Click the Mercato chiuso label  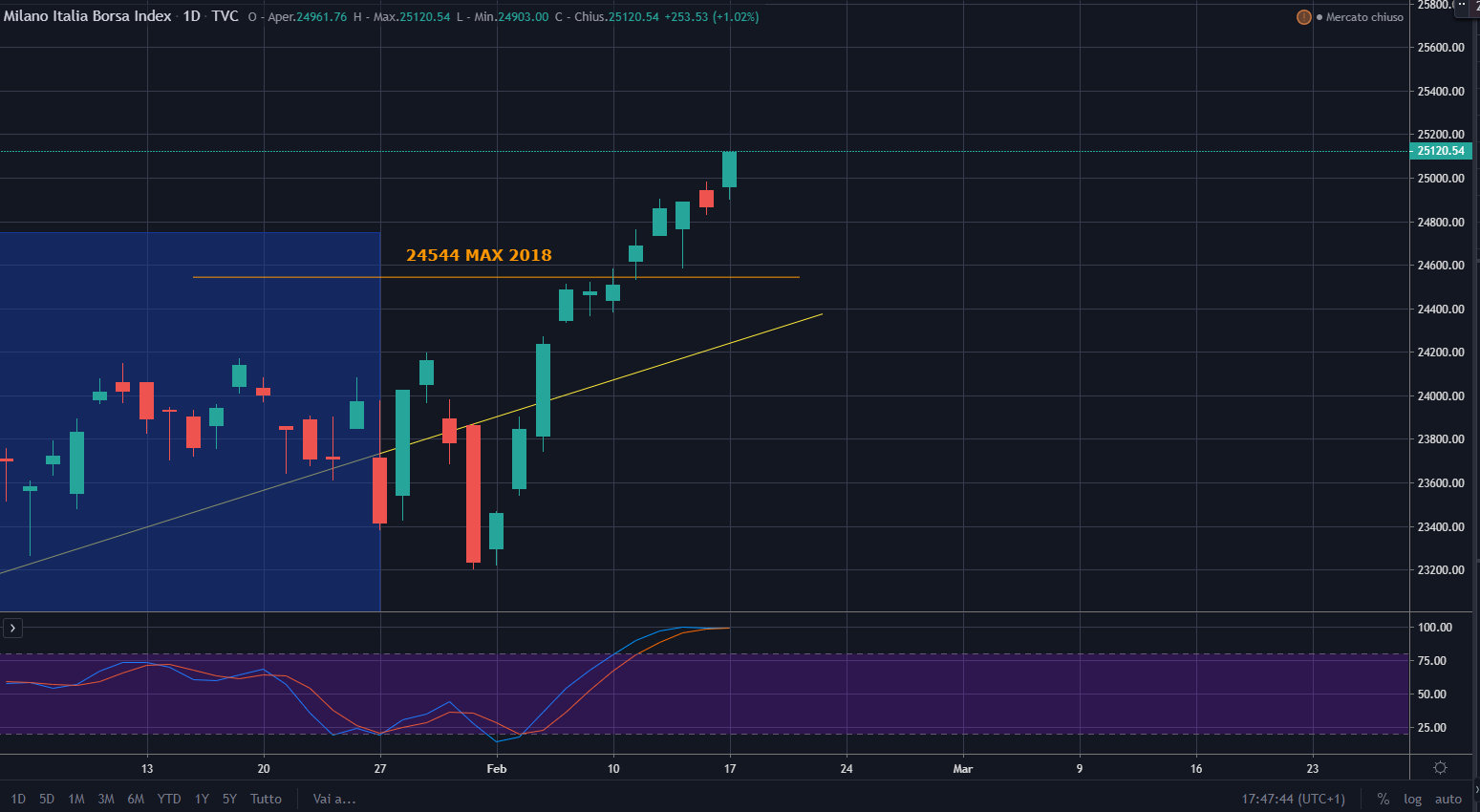1364,17
